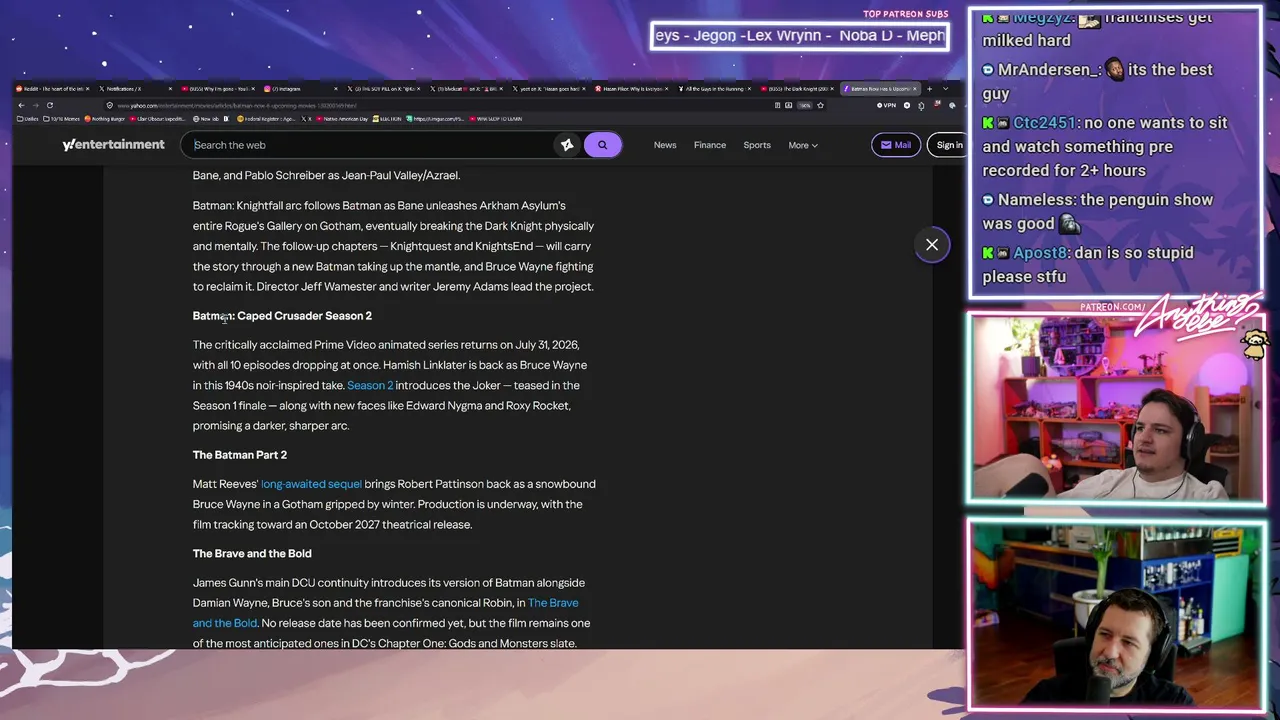Screen dimensions: 1280x720
Task: Close the Instagram tab
Action: [x=335, y=89]
